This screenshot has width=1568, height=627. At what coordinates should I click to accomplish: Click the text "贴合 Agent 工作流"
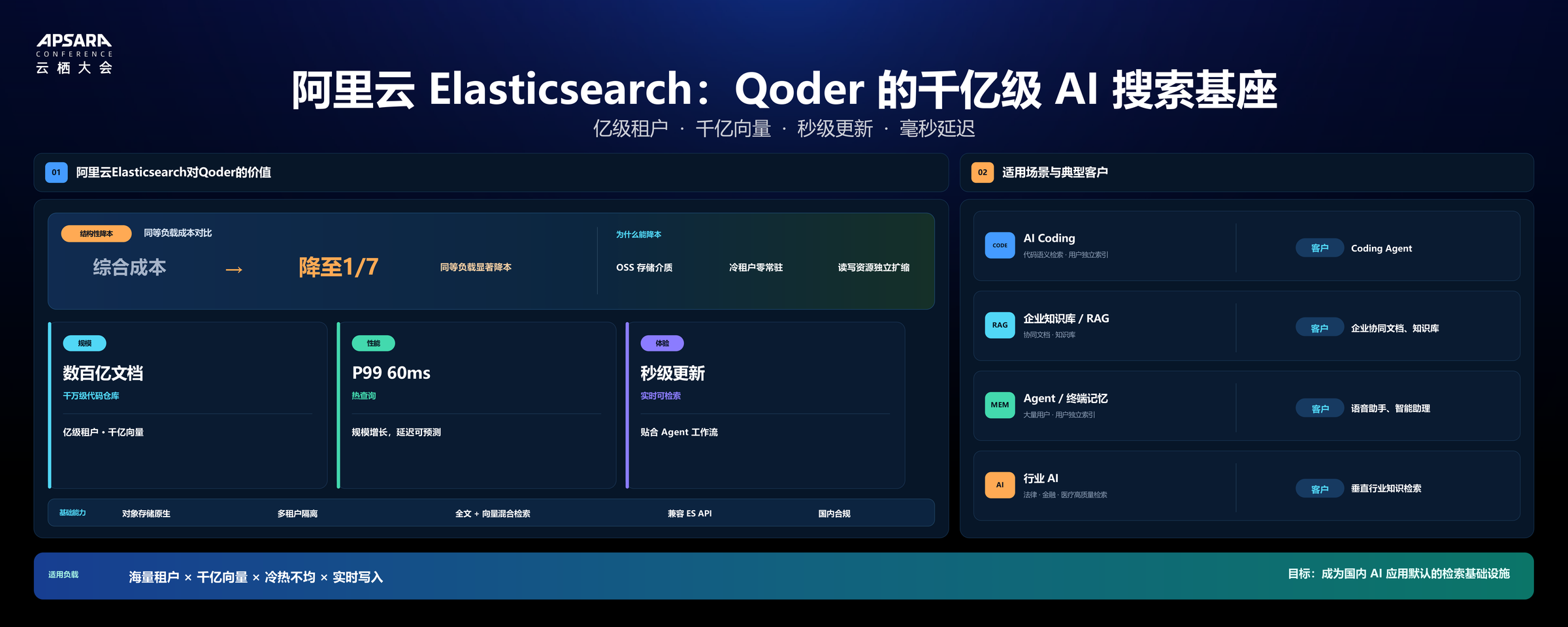(x=679, y=432)
